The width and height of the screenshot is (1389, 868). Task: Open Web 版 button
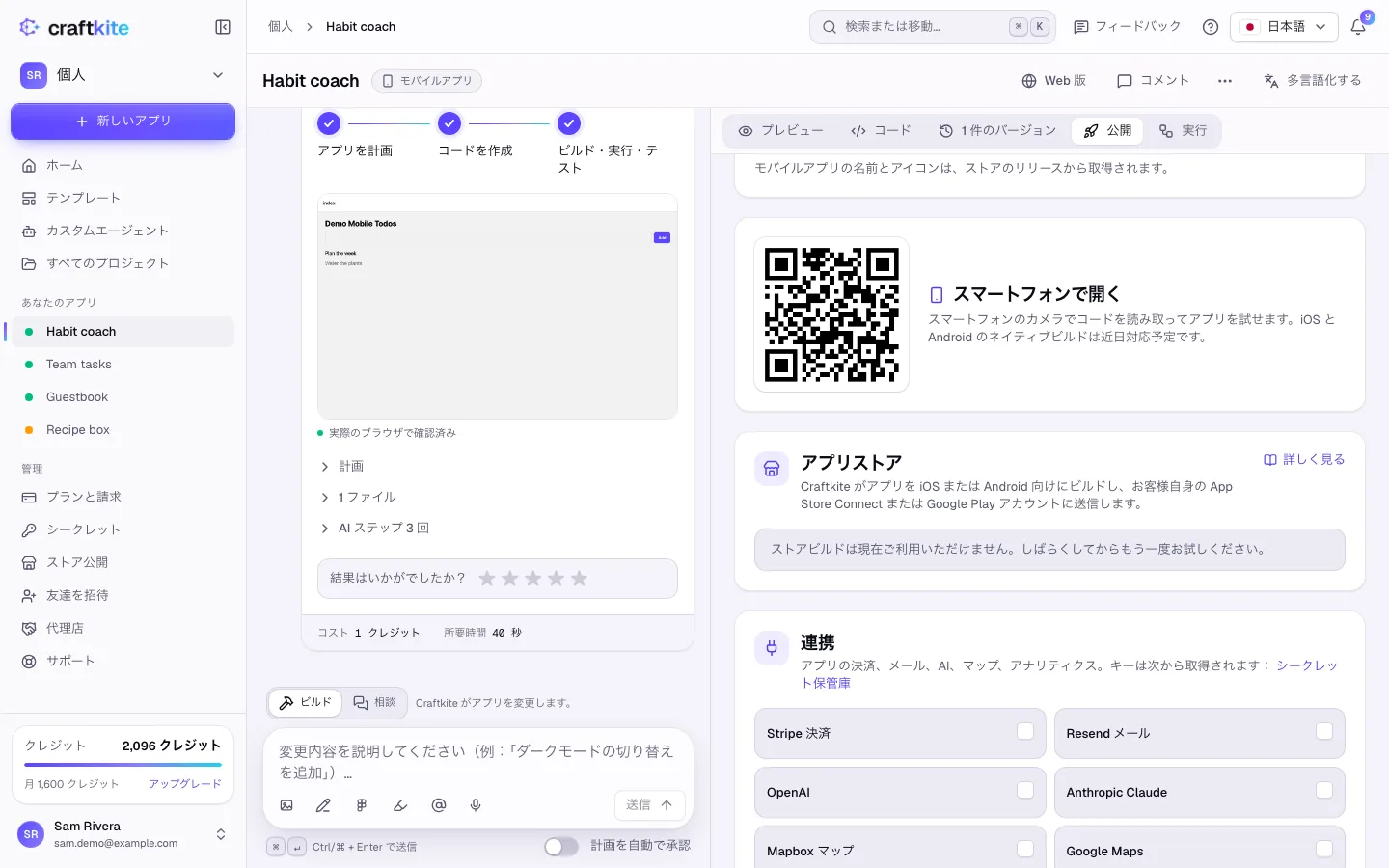tap(1053, 81)
